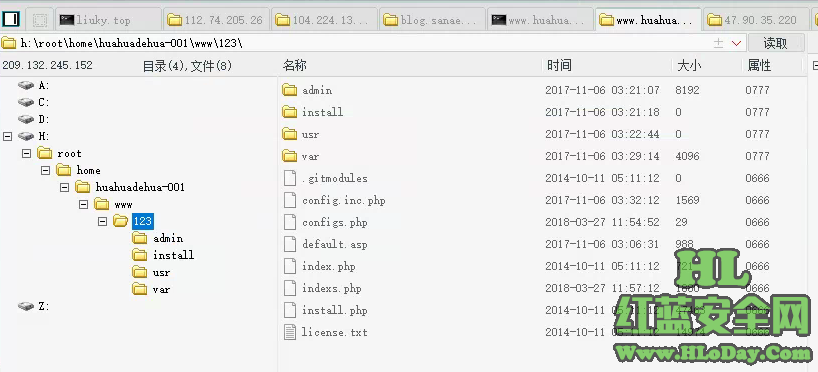Click license.txt text file icon
The width and height of the screenshot is (818, 372).
290,332
